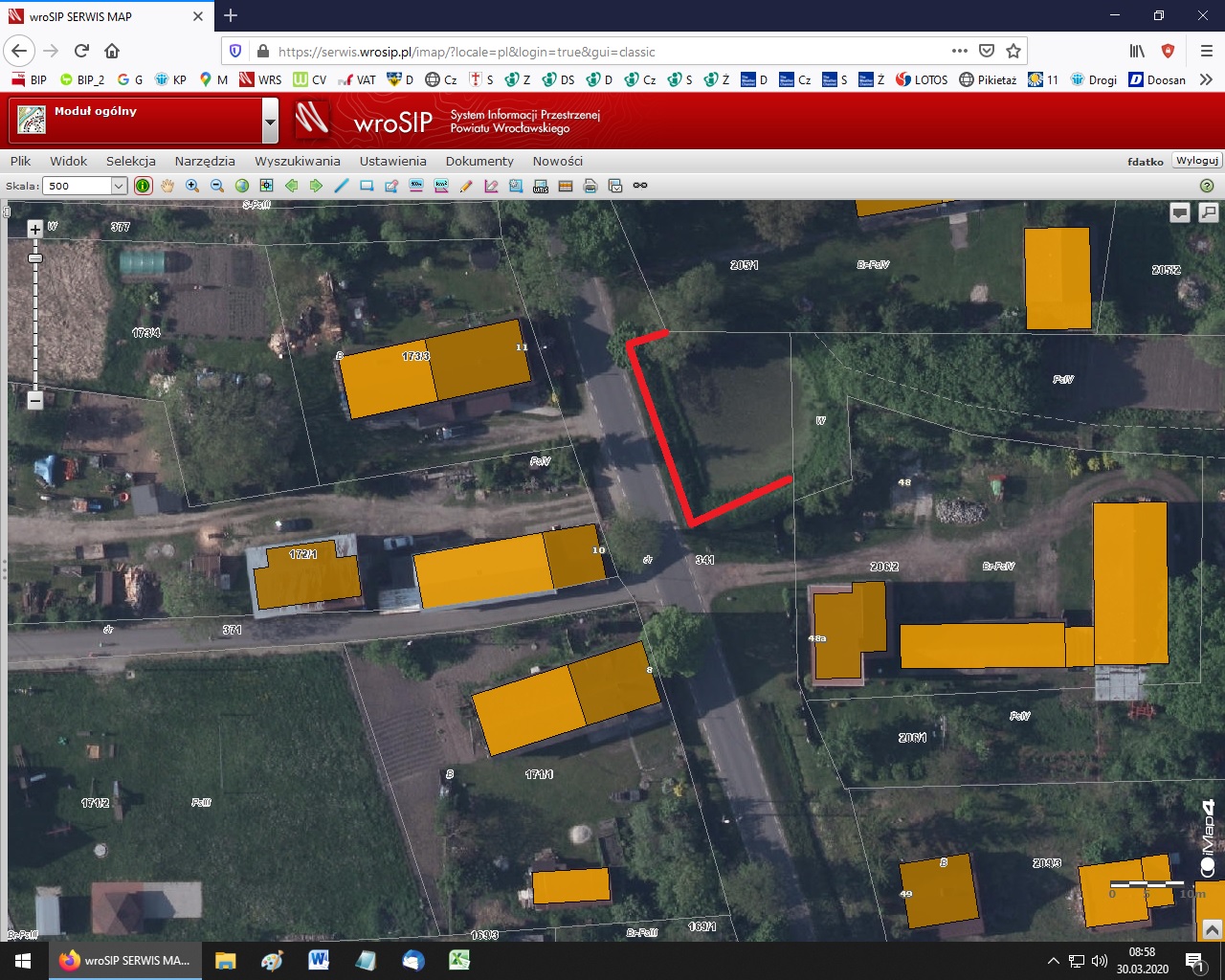Viewport: 1225px width, 980px height.
Task: Open the Skala scale dropdown
Action: [119, 186]
